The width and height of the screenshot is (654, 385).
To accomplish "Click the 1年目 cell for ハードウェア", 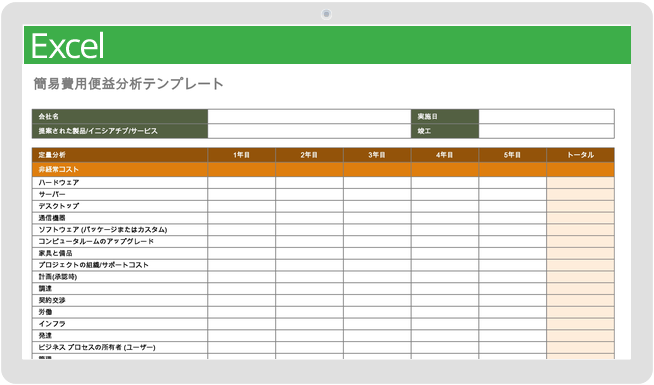I will tap(241, 183).
